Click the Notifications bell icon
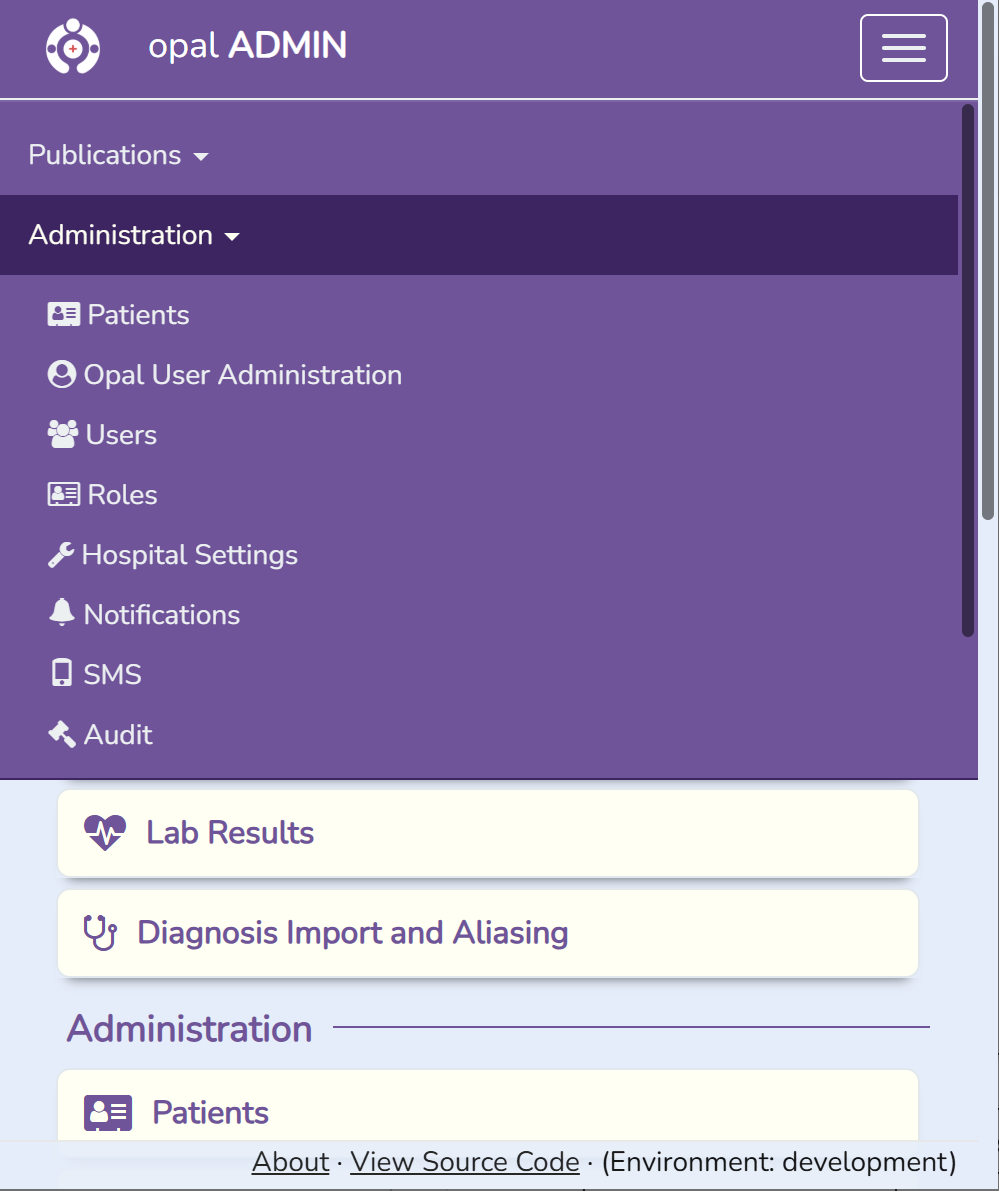The image size is (999, 1191). coord(62,613)
